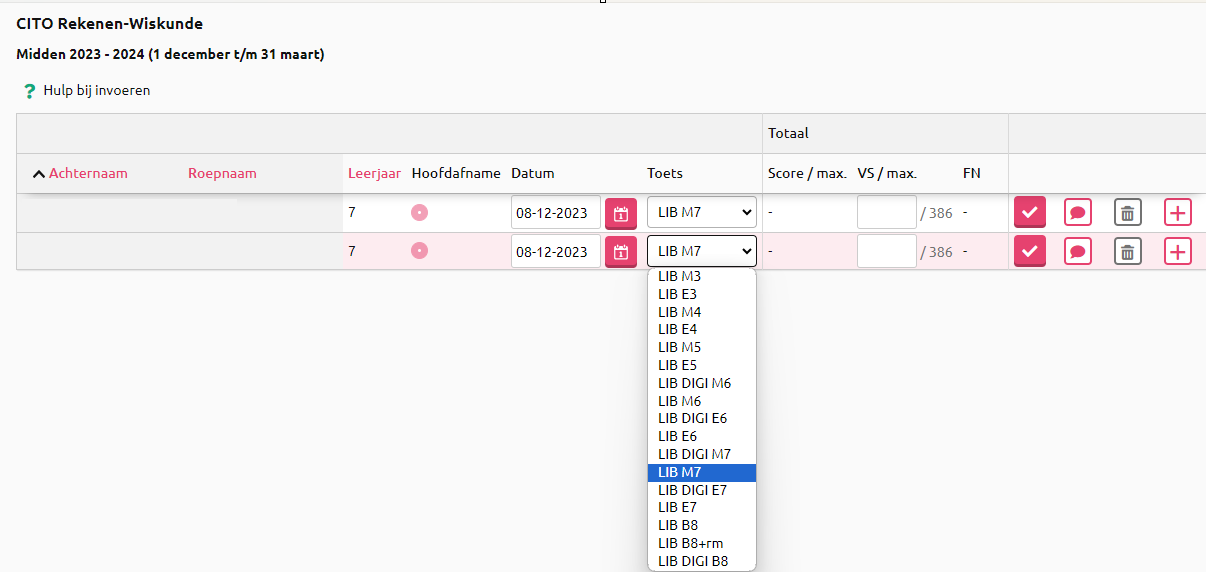Click the Hoofdafname column header text
The image size is (1206, 572).
456,173
